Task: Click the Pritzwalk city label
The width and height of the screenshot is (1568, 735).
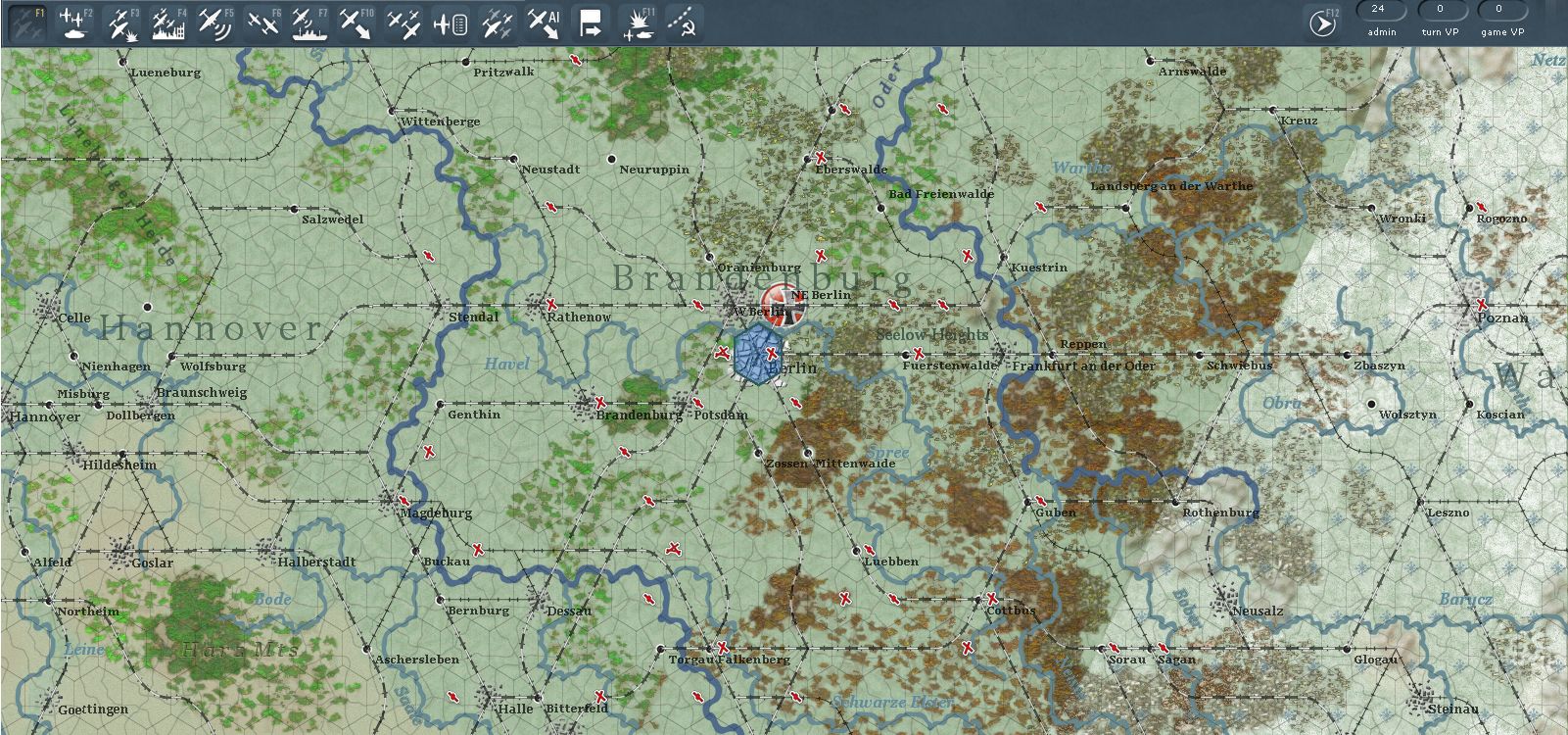Action: coord(503,73)
